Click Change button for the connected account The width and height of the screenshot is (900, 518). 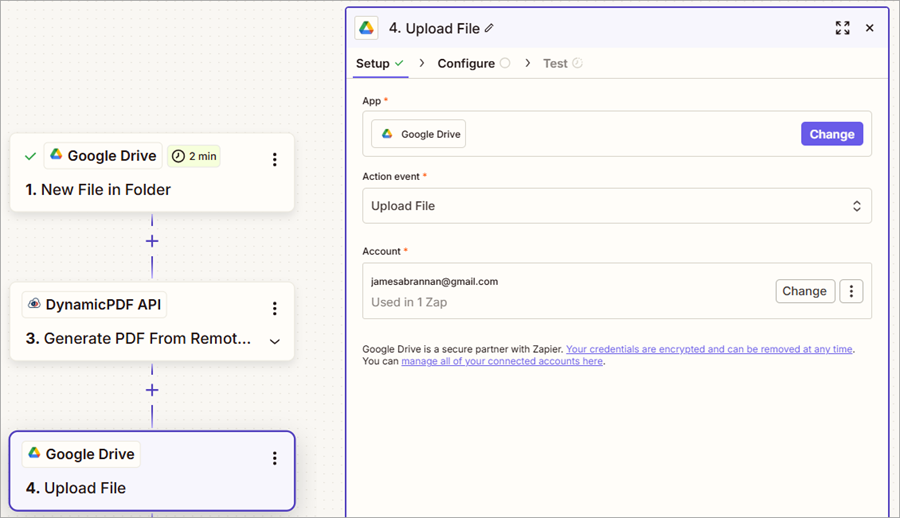click(804, 291)
